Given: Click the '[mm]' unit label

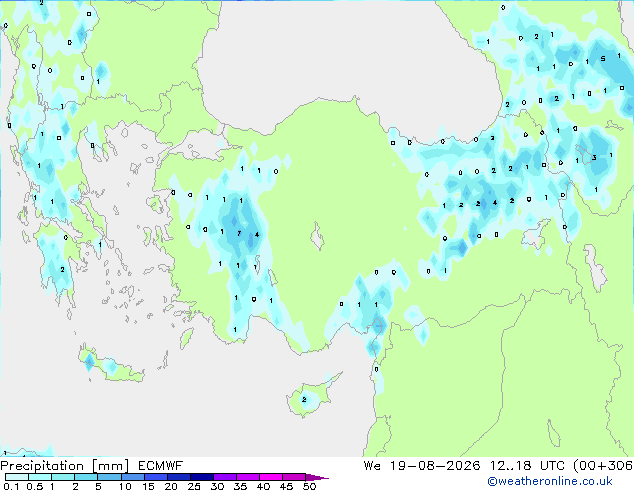Looking at the screenshot, I should [x=111, y=466].
